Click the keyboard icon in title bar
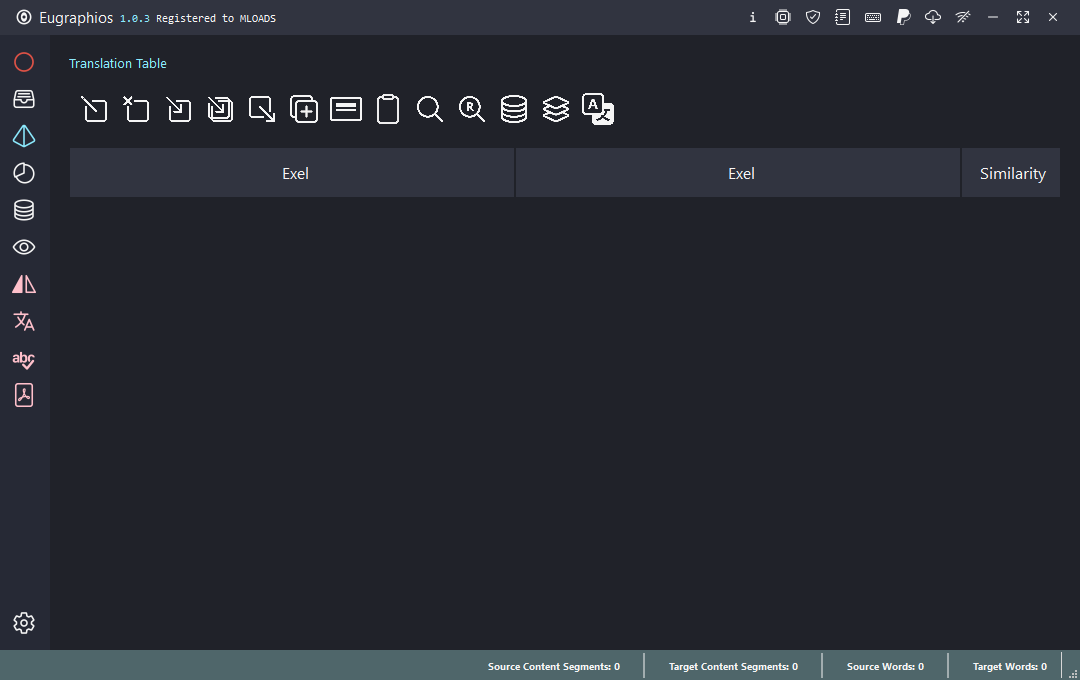1080x680 pixels. tap(873, 17)
